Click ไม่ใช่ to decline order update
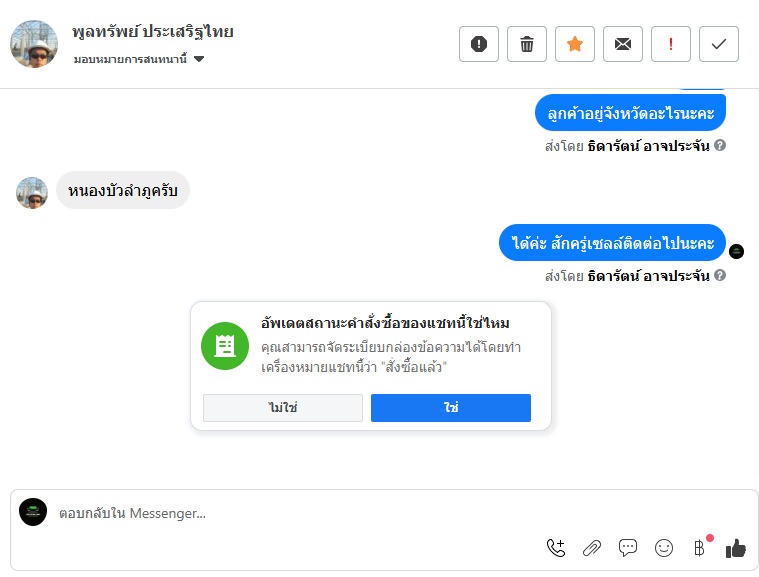This screenshot has height=577, width=759. (x=283, y=408)
